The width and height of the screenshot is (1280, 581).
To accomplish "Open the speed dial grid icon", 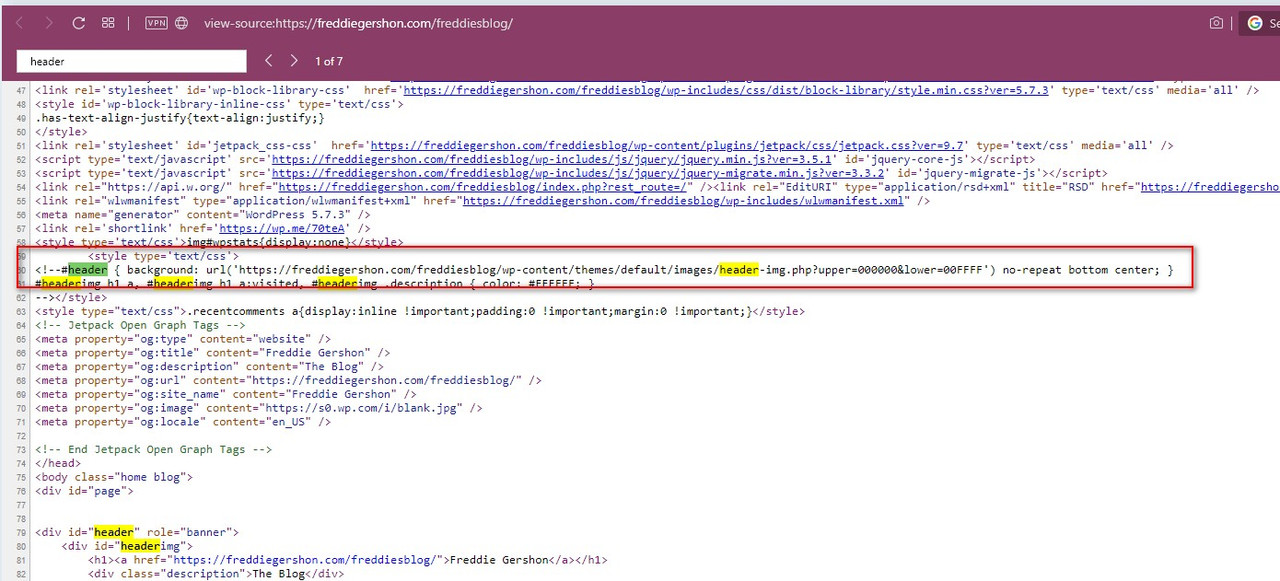I will point(108,23).
